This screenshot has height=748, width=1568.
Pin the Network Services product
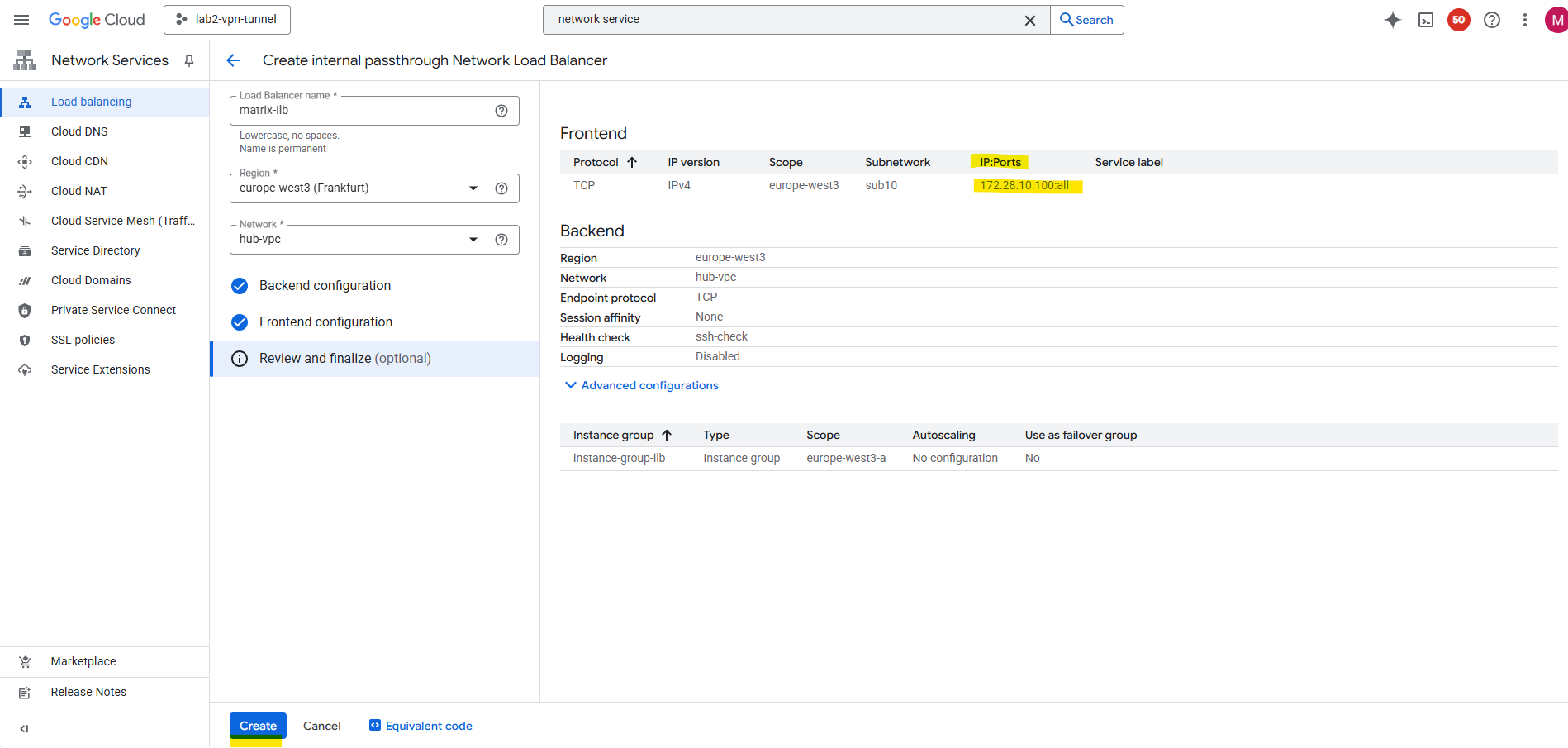(189, 60)
